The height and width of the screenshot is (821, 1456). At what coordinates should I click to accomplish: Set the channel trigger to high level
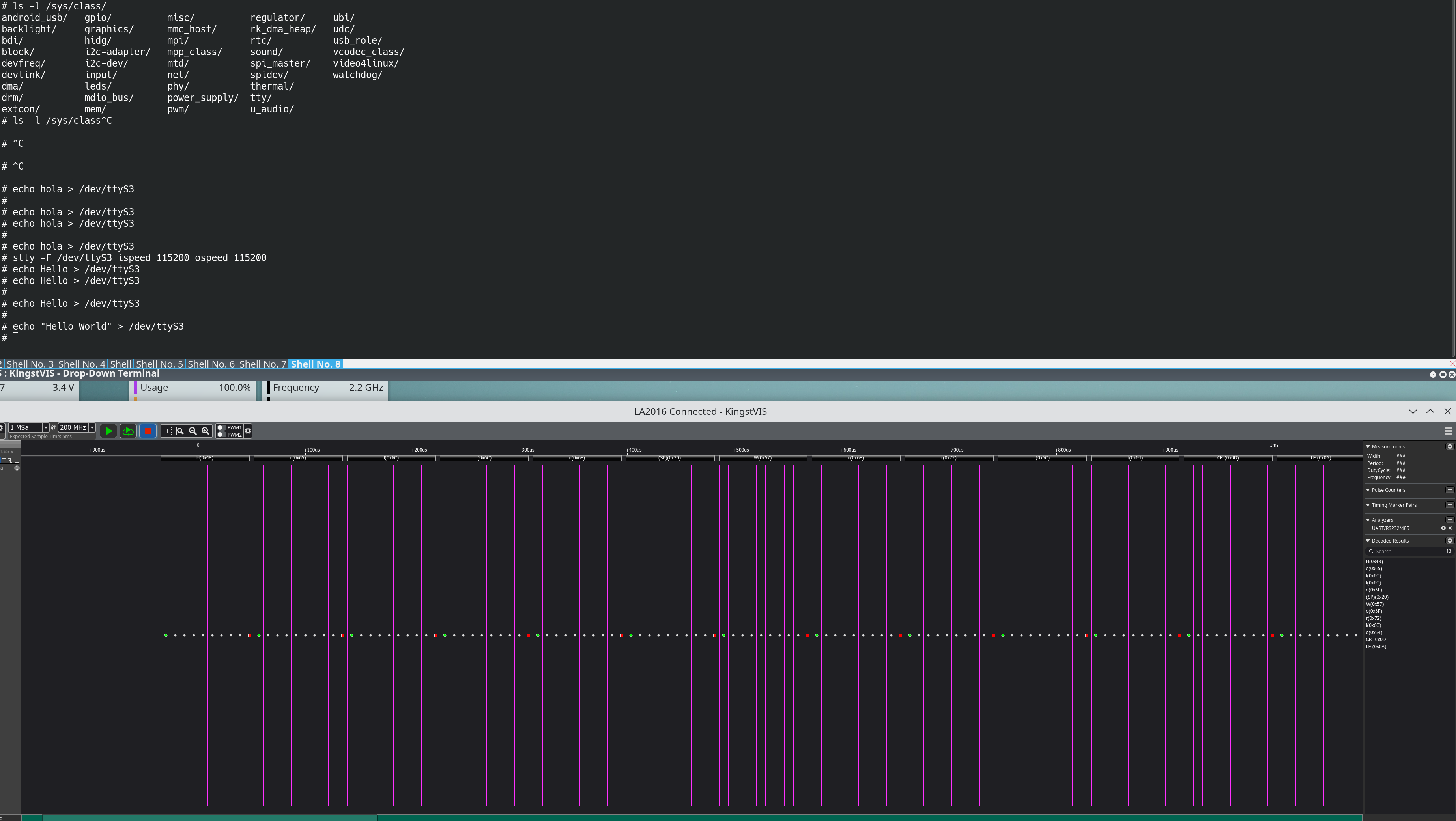4,459
